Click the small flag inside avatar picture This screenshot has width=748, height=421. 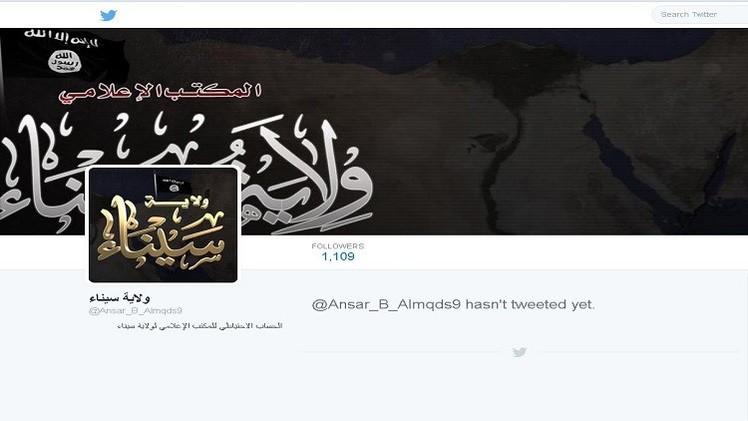pyautogui.click(x=168, y=185)
